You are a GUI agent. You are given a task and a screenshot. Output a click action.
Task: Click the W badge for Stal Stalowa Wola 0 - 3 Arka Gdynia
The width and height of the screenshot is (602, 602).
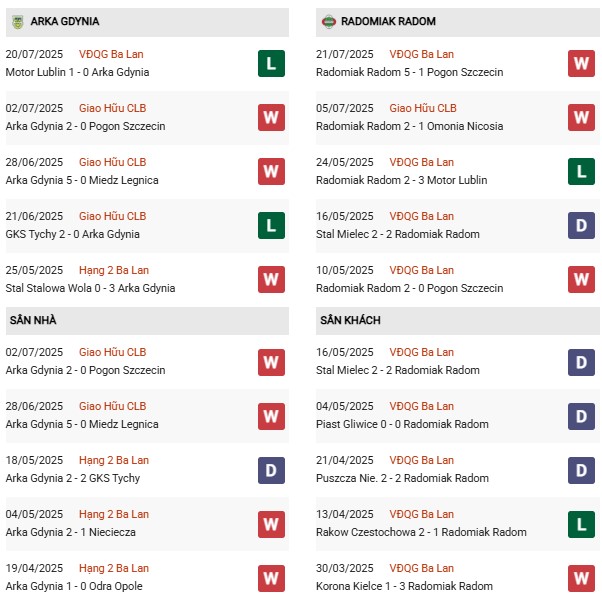pos(271,280)
